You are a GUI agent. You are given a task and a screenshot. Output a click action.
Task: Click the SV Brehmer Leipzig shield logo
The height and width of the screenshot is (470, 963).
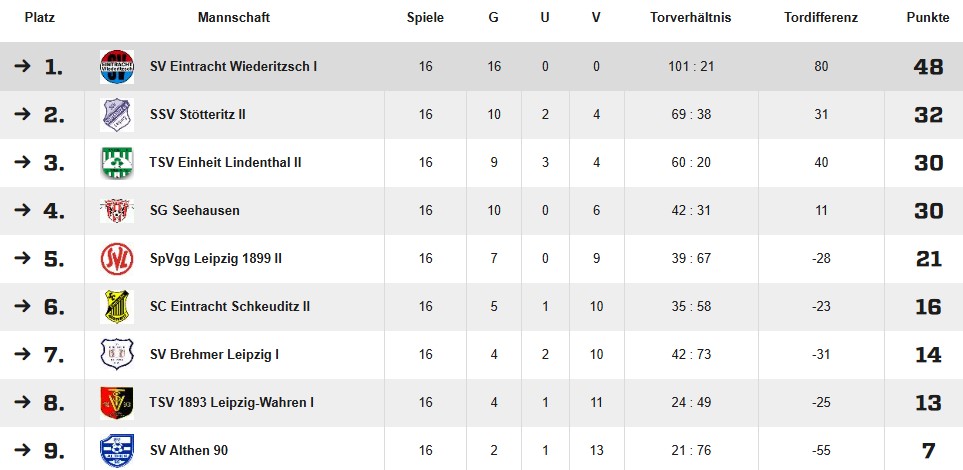pos(117,354)
